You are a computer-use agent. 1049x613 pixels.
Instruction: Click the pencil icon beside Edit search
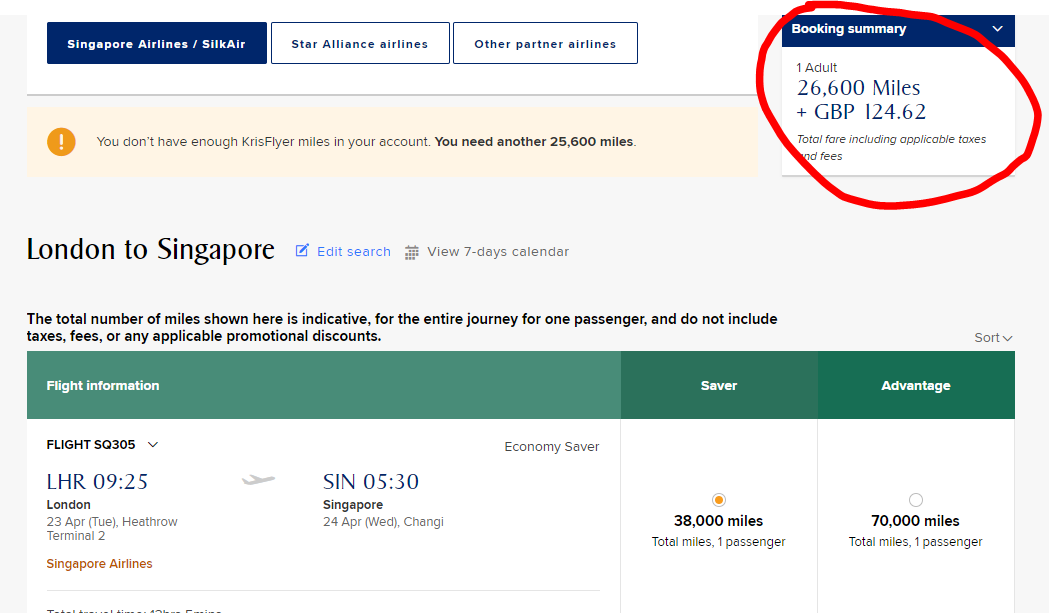click(302, 251)
